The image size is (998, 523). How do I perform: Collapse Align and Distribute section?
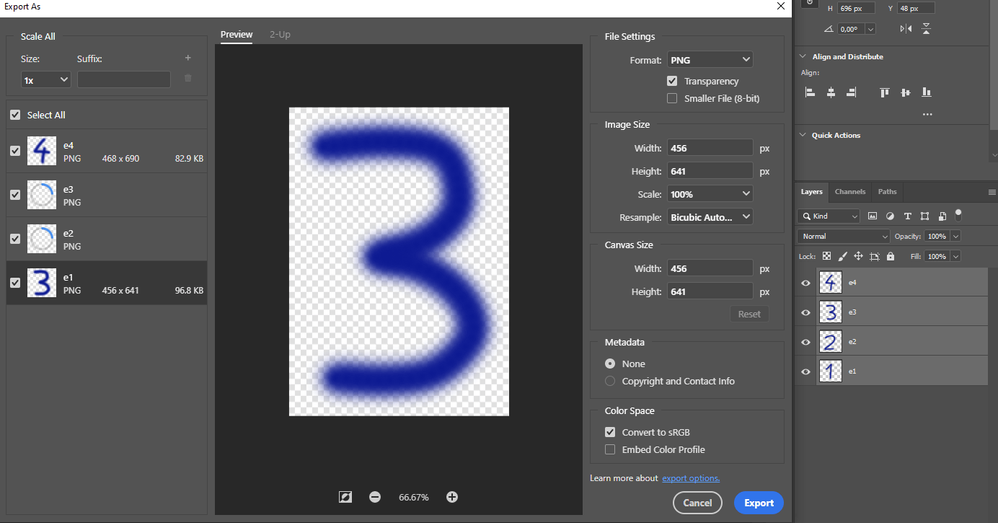pos(803,56)
